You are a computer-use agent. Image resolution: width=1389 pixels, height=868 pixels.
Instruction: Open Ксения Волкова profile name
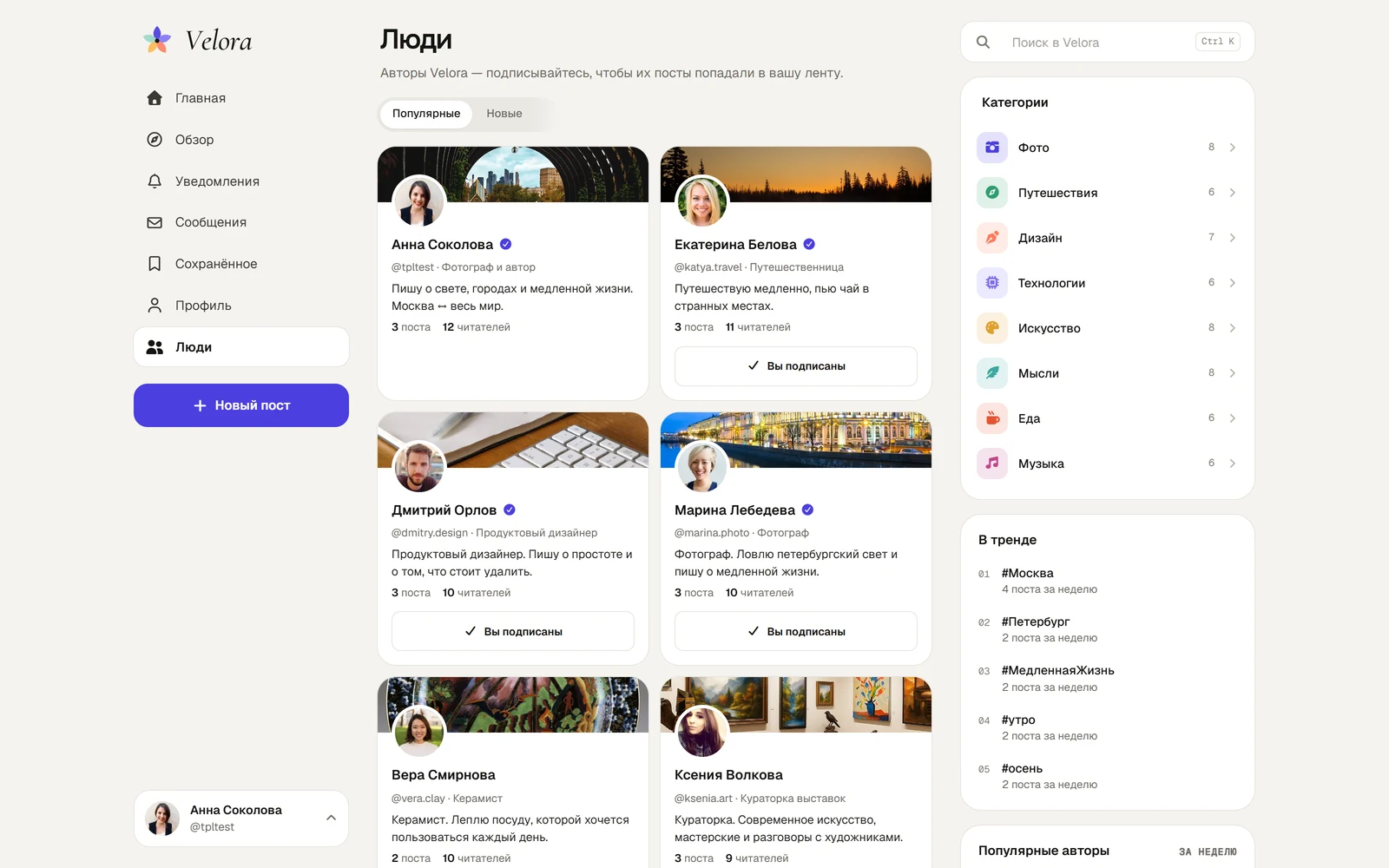pyautogui.click(x=728, y=775)
